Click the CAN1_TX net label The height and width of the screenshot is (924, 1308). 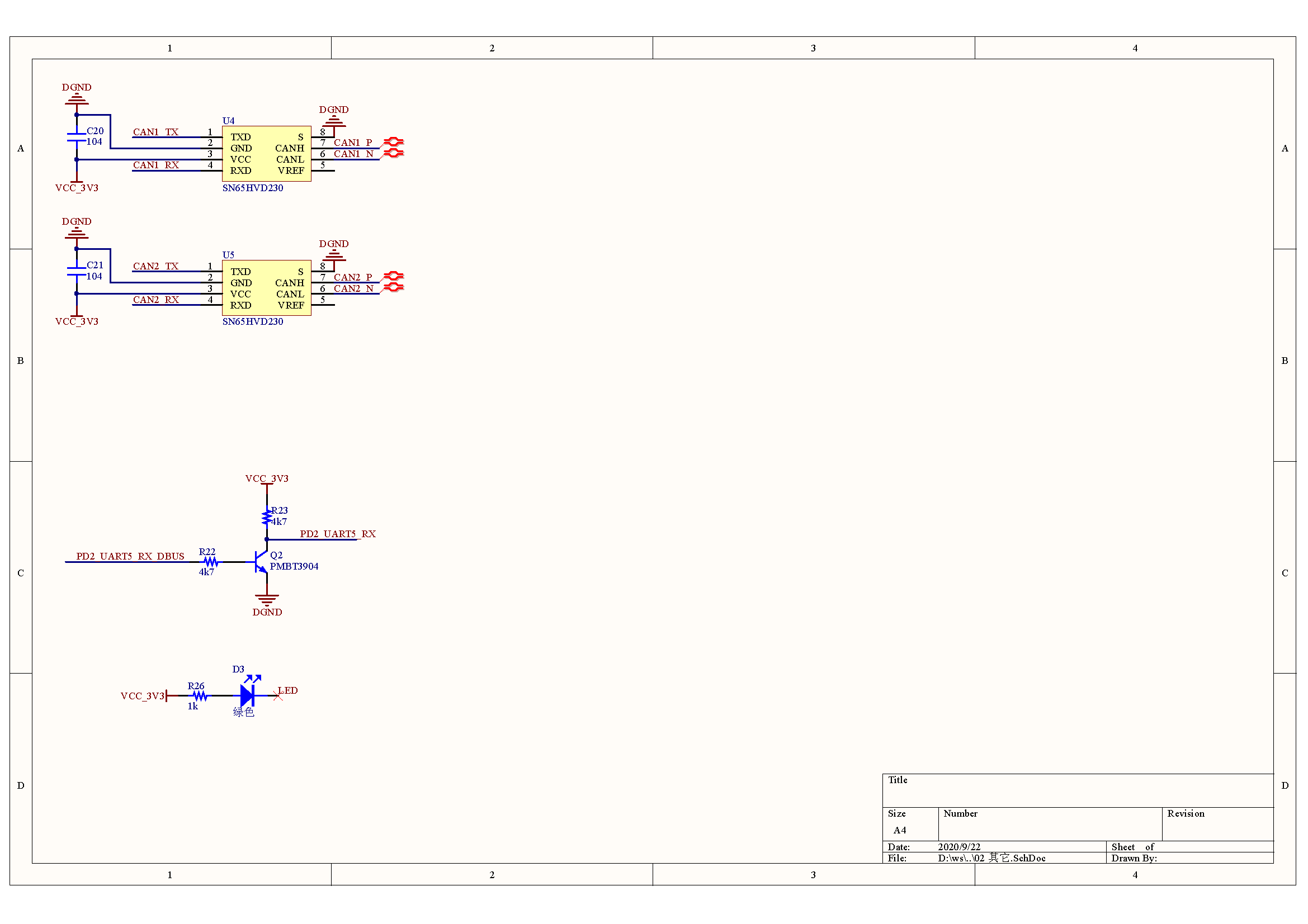(x=155, y=132)
